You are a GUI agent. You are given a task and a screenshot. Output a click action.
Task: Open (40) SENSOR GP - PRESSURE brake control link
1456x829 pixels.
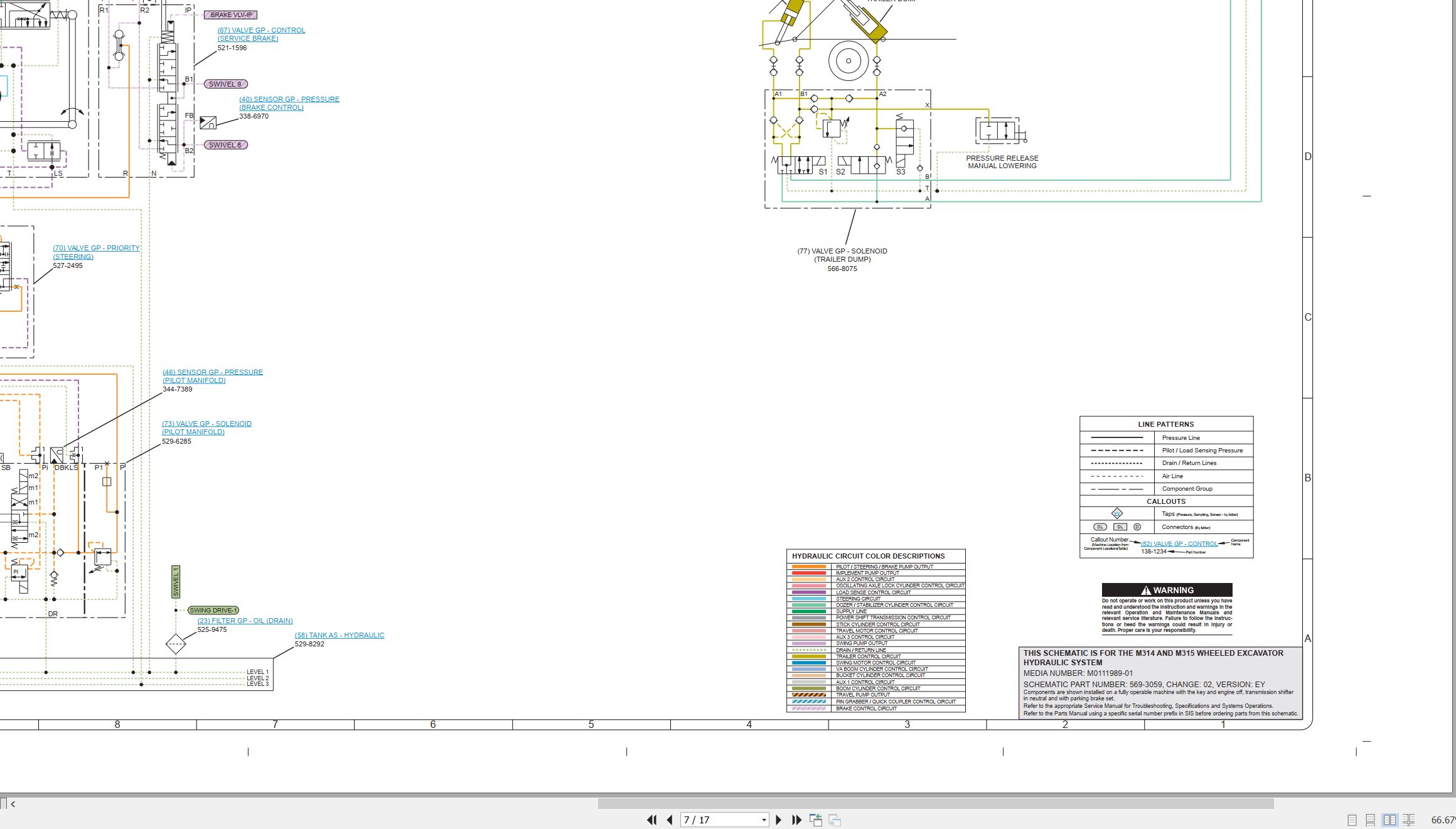tap(289, 103)
